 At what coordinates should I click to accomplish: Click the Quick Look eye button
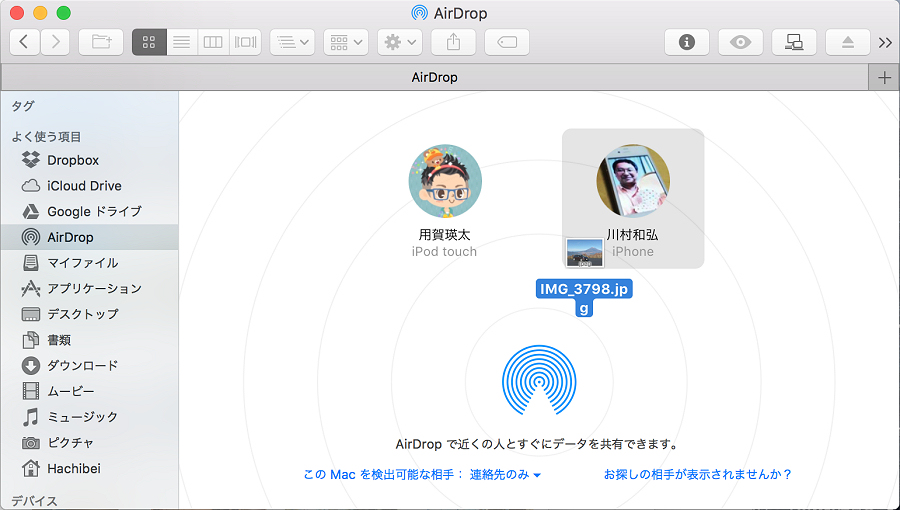(740, 42)
